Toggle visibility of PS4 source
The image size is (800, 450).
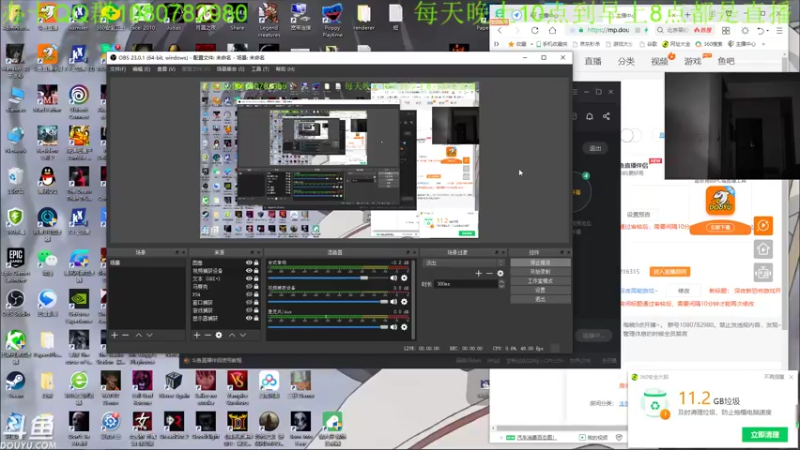(x=249, y=294)
